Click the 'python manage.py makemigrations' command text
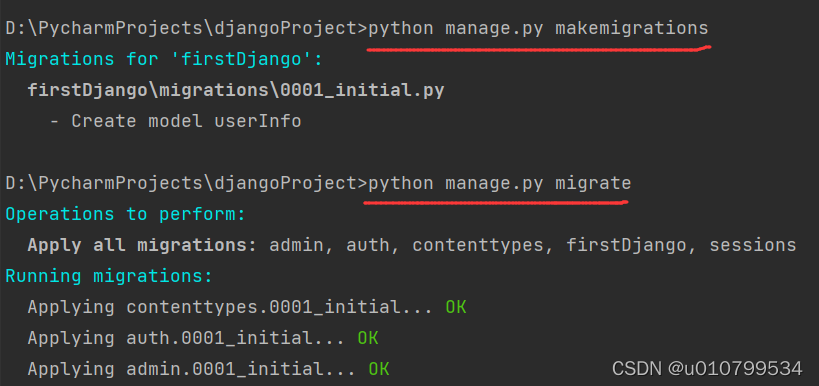This screenshot has height=386, width=819. click(539, 28)
